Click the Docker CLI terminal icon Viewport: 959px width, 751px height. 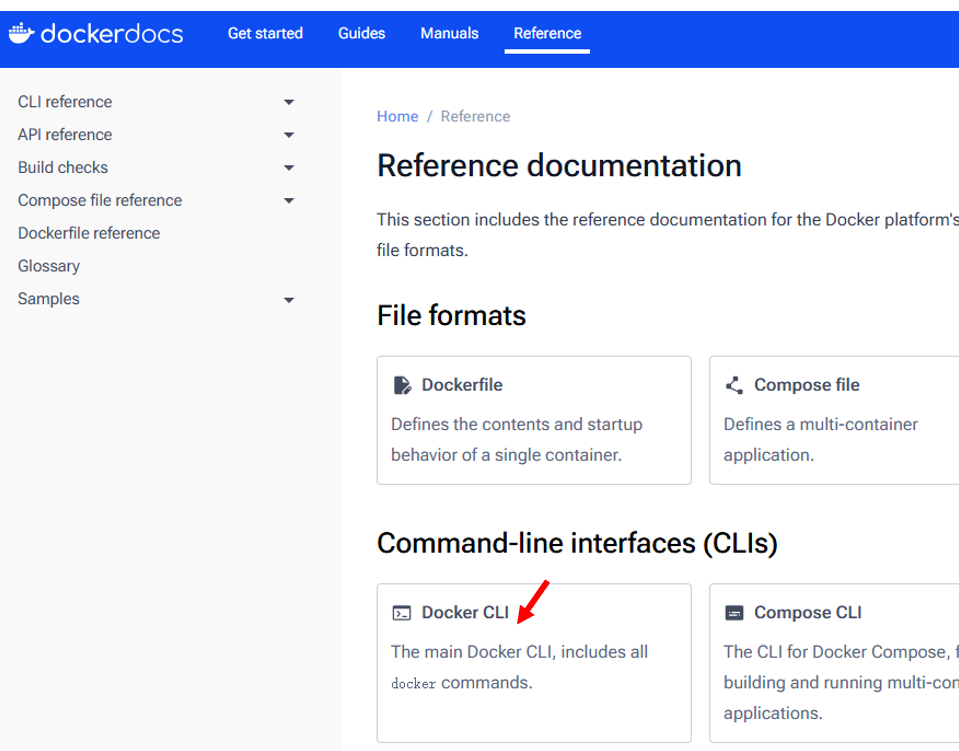(401, 613)
